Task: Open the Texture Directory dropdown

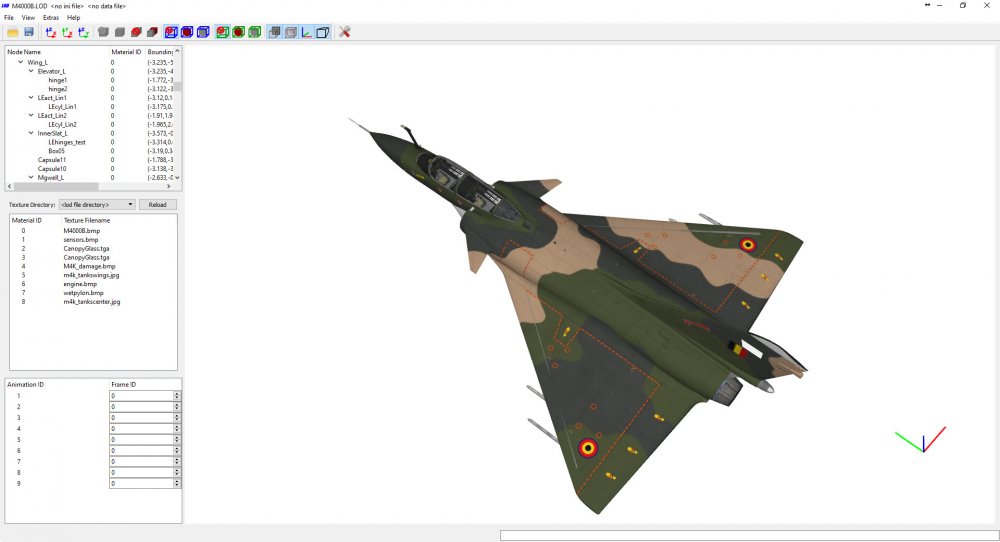Action: point(97,205)
